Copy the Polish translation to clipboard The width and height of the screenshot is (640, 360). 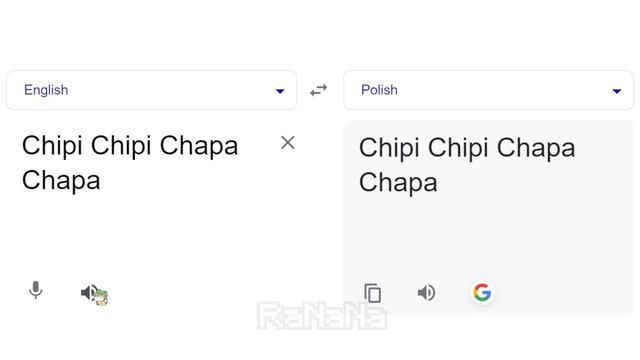point(372,293)
